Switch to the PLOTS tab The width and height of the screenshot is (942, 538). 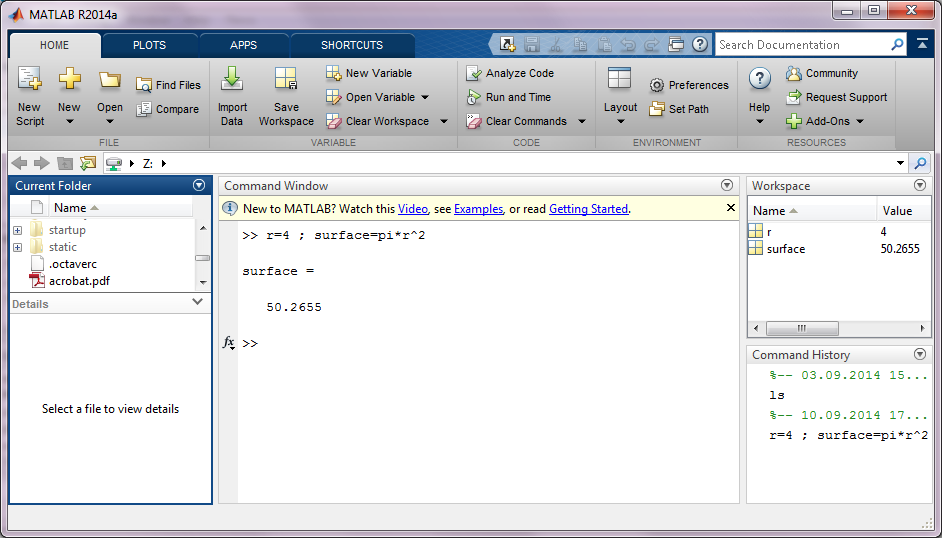click(x=150, y=45)
